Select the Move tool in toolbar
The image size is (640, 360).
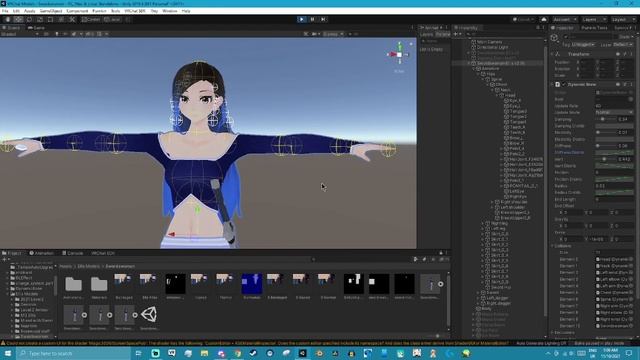(18, 19)
